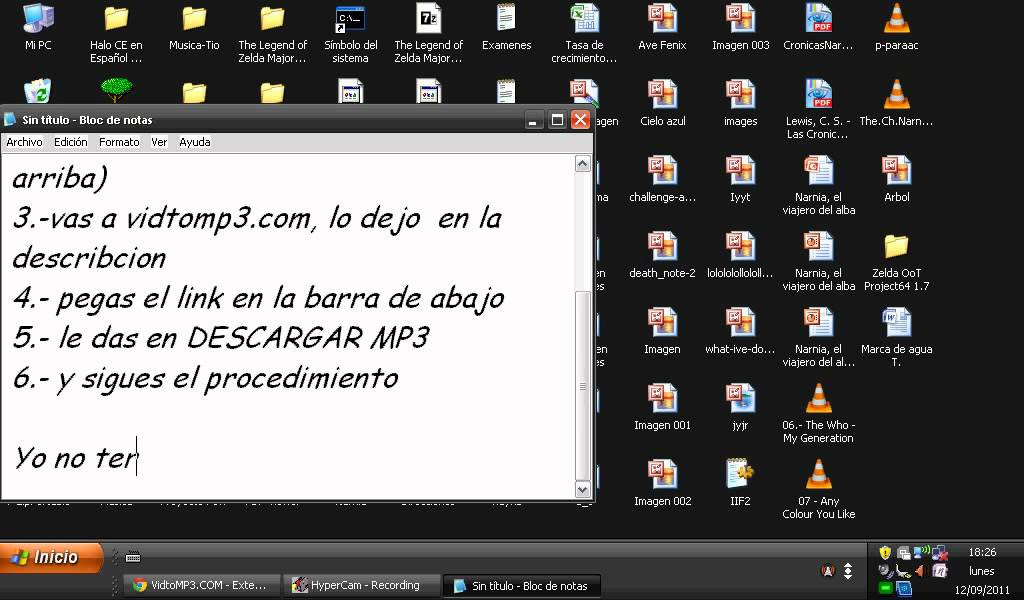Minimize the Bloc de notas window
This screenshot has height=600, width=1024.
click(534, 120)
